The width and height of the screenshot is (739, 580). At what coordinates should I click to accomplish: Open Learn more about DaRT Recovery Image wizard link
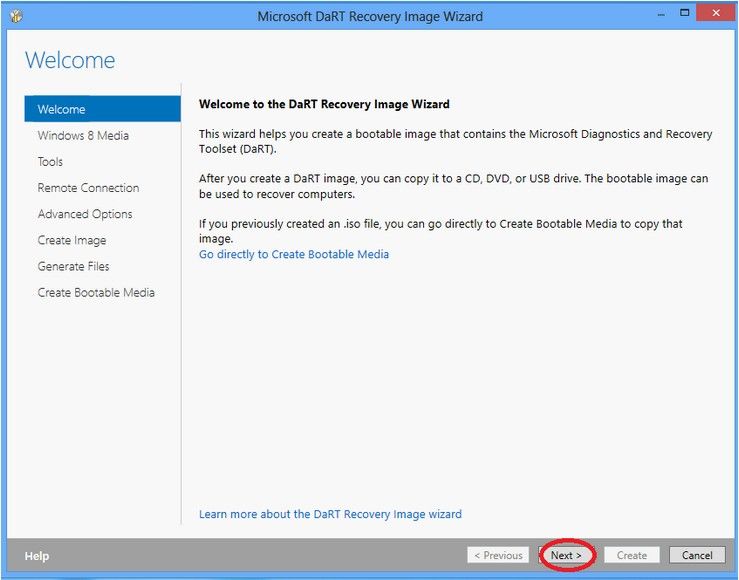coord(330,514)
